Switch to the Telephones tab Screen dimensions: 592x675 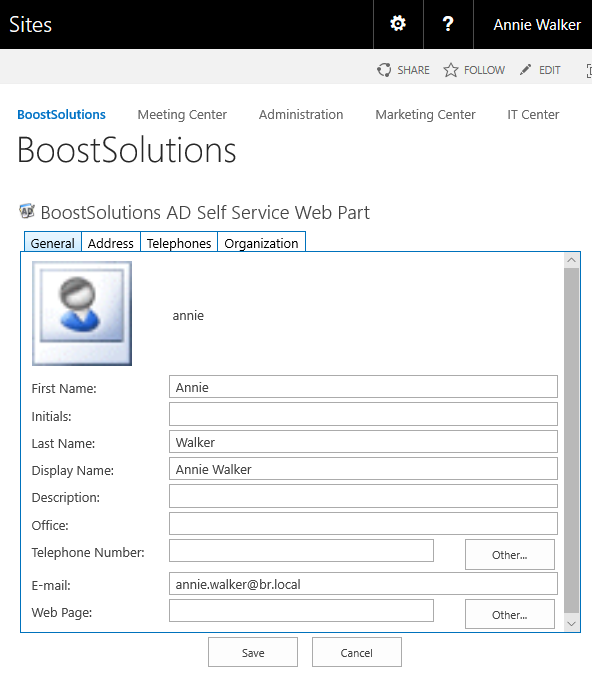point(179,243)
